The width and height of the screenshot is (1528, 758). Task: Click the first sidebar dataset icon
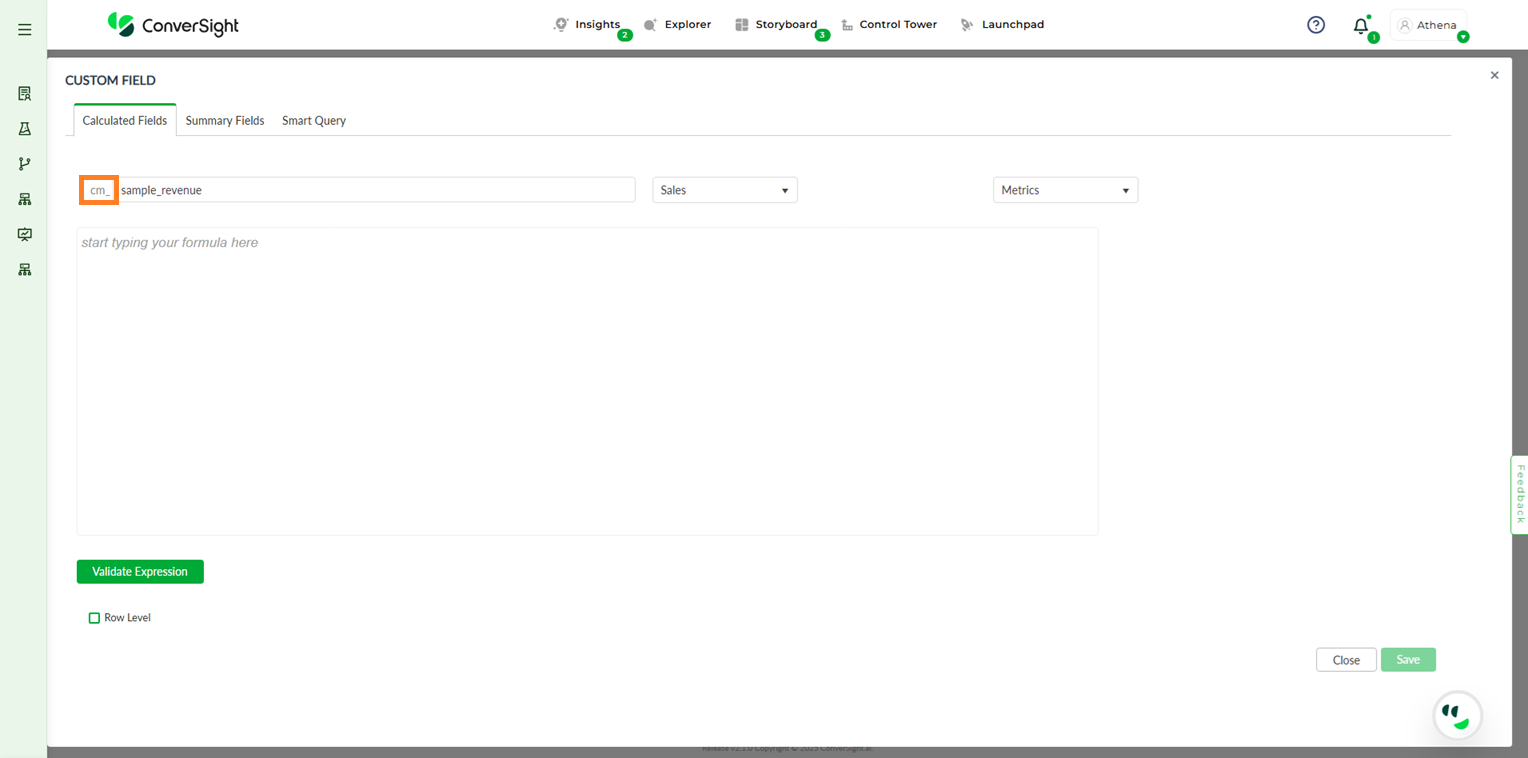click(25, 94)
